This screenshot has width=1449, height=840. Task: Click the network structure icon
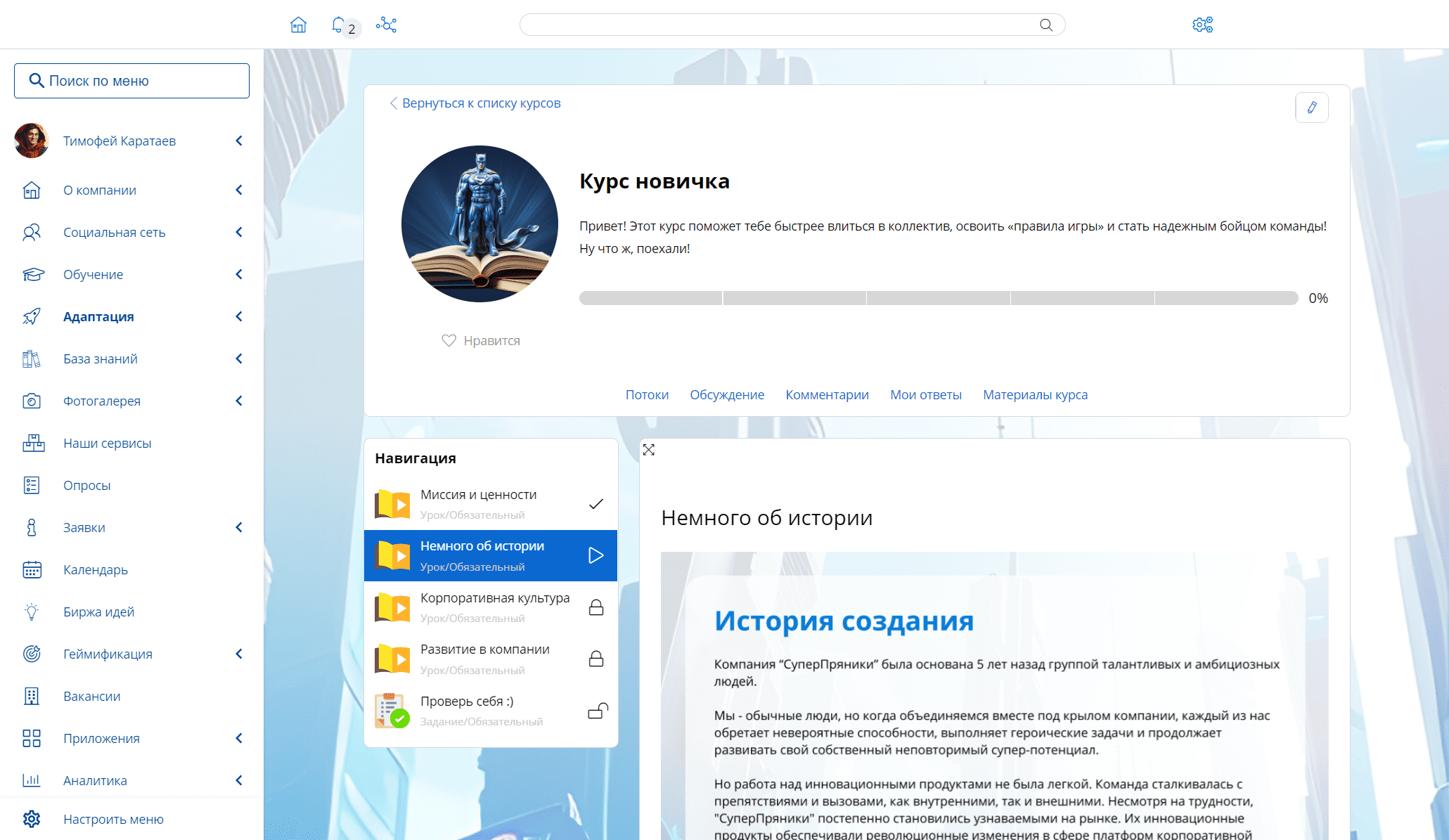[386, 25]
